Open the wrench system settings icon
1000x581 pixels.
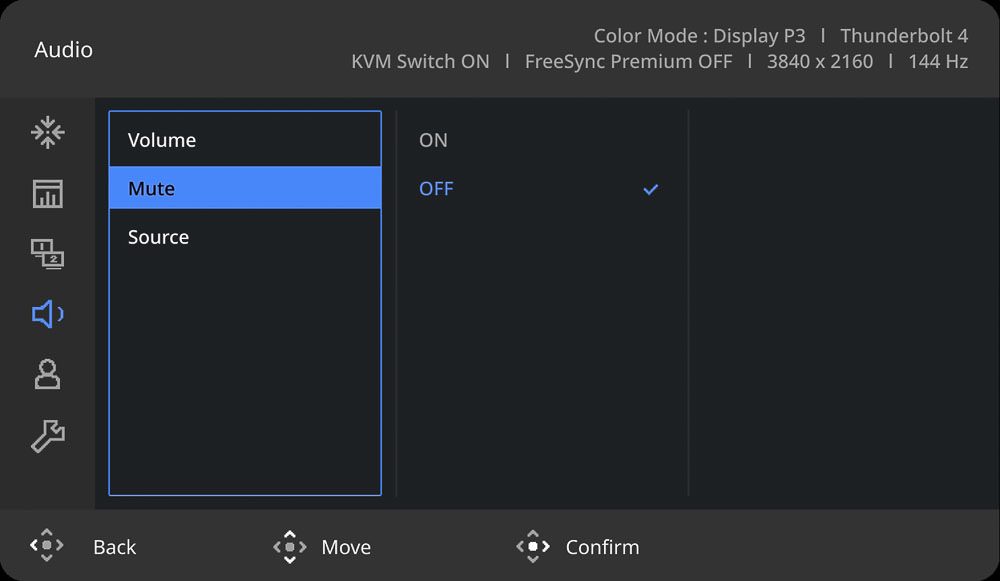tap(48, 436)
